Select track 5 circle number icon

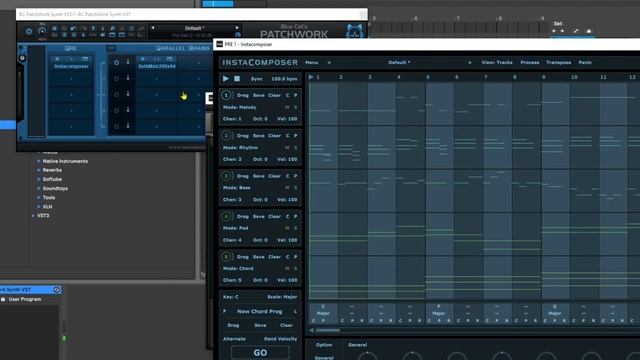pyautogui.click(x=226, y=257)
